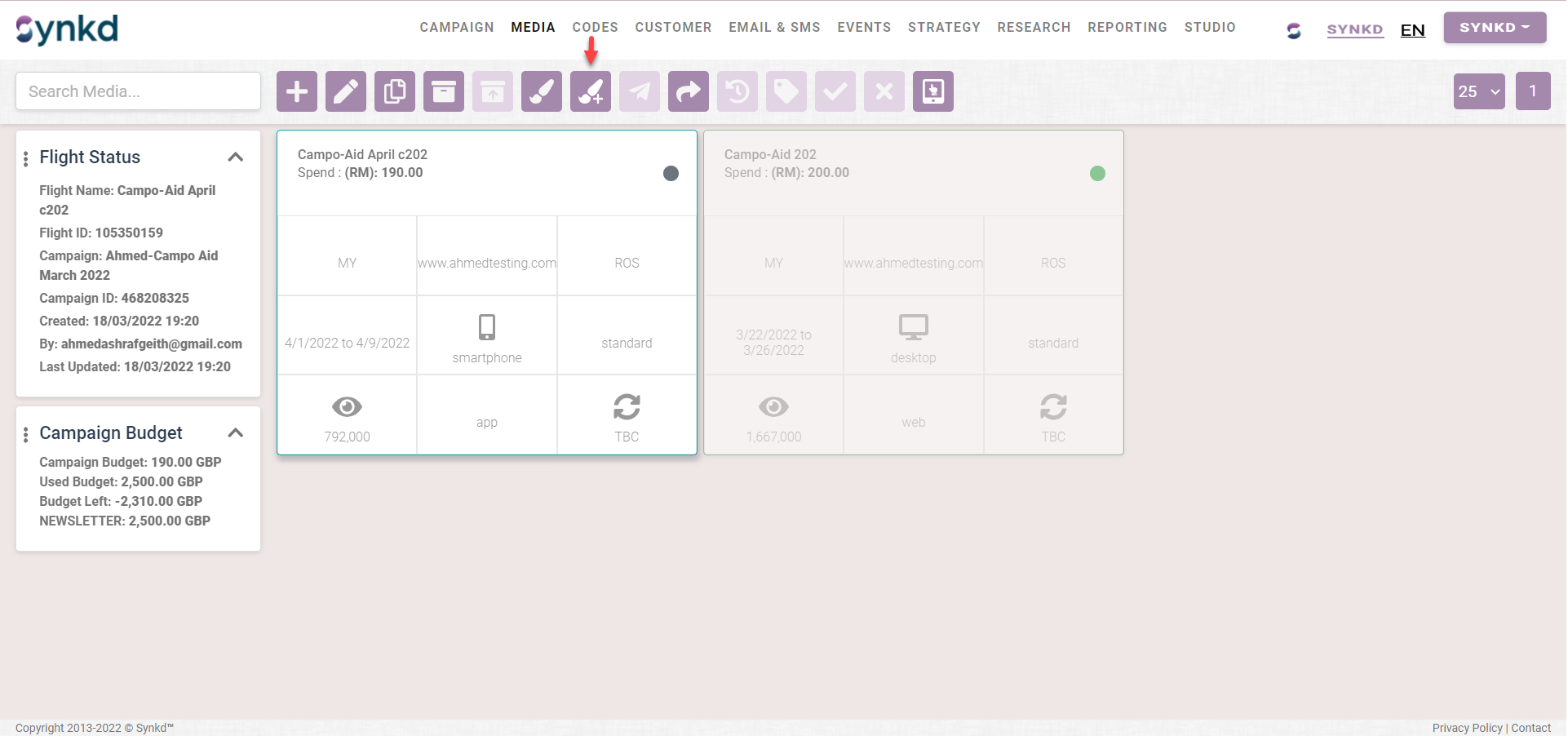This screenshot has height=736, width=1568.
Task: Open the REPORTING menu item
Action: [1127, 28]
